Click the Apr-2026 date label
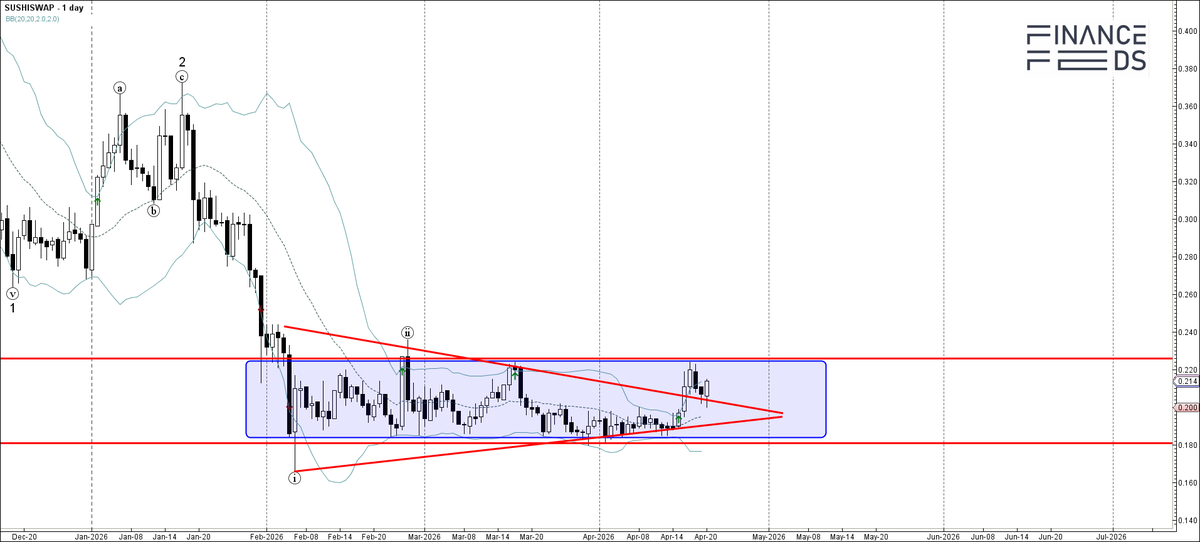The image size is (1200, 542). 599,536
